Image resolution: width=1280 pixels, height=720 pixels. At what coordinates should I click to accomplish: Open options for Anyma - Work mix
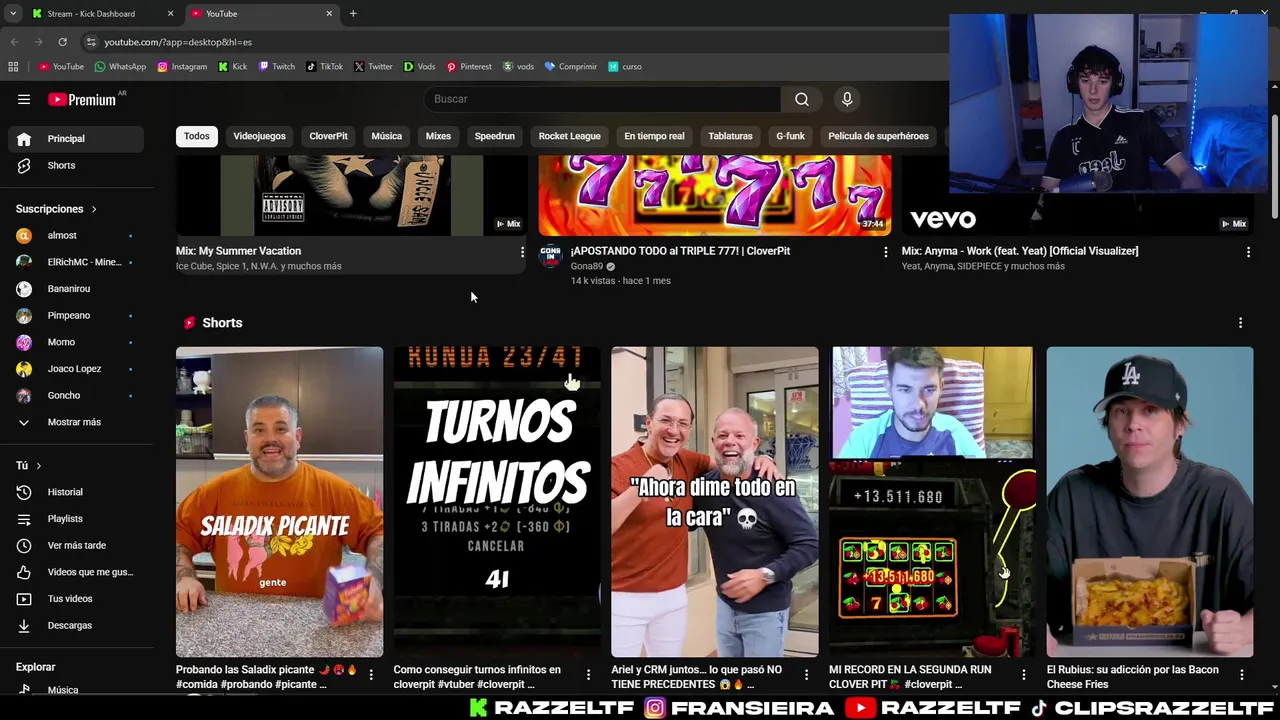pos(1248,252)
